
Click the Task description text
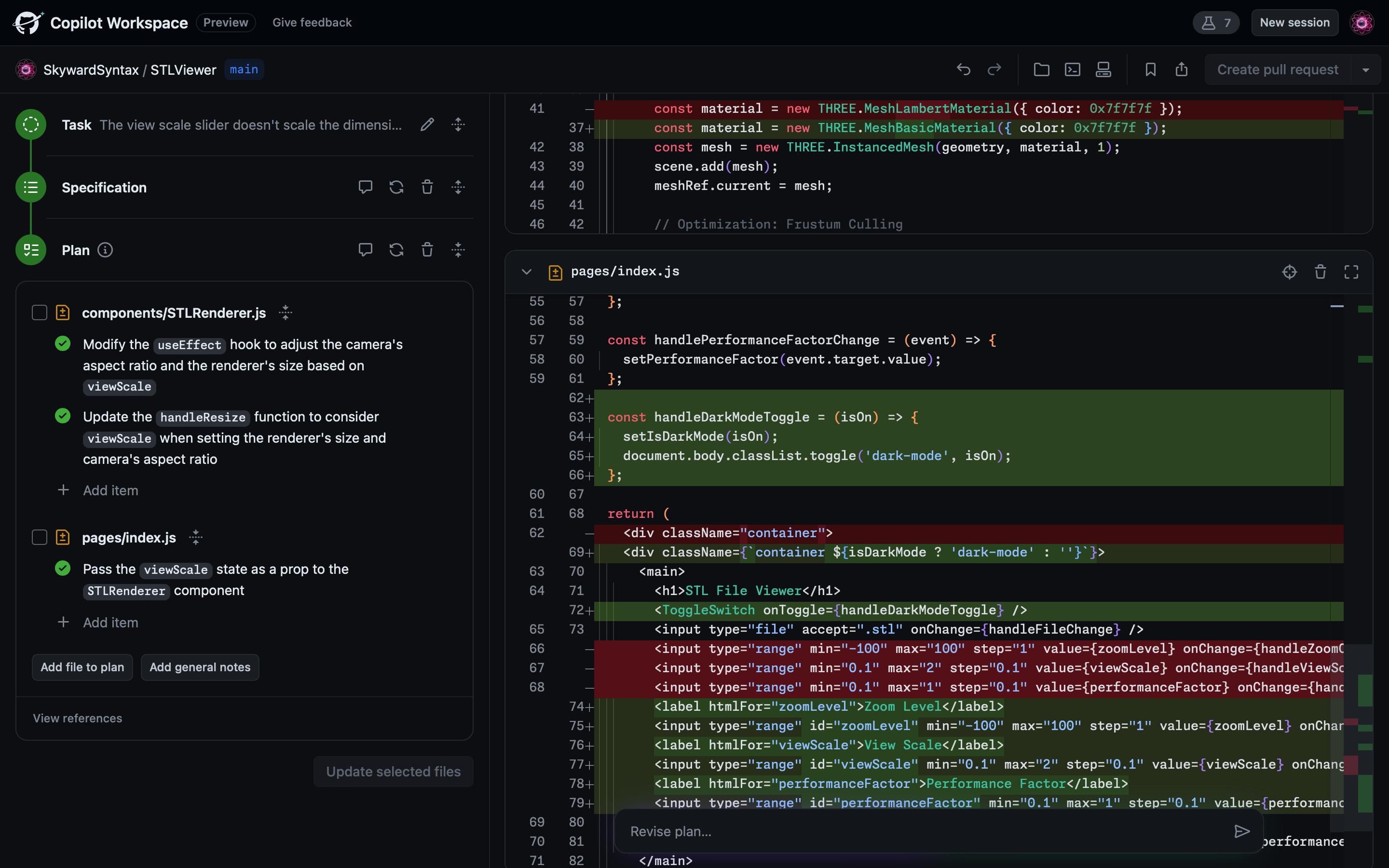(x=250, y=124)
